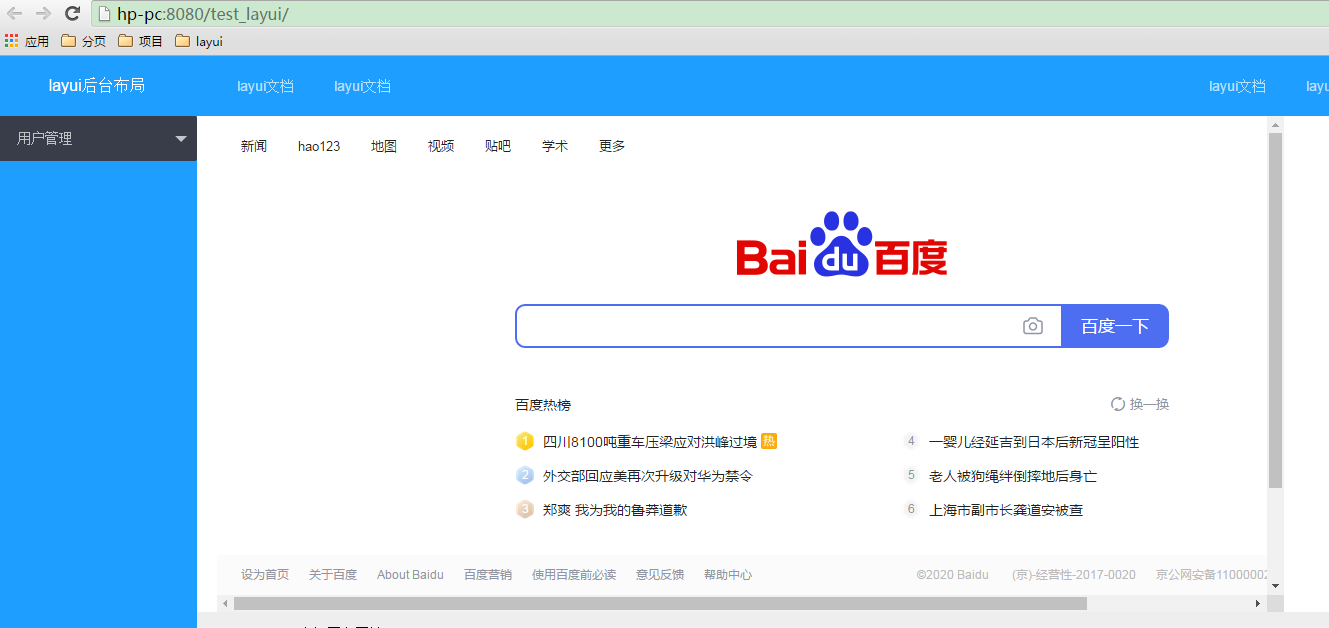
Task: Open 郑爽 我为我的鲁莽道歉 headline
Action: [615, 510]
